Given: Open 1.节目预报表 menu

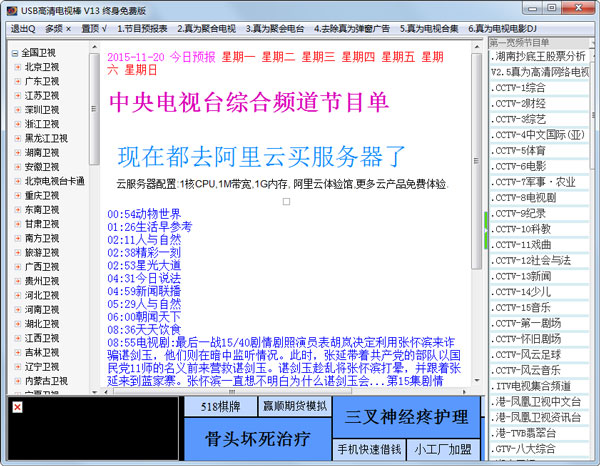Looking at the screenshot, I should coord(142,29).
